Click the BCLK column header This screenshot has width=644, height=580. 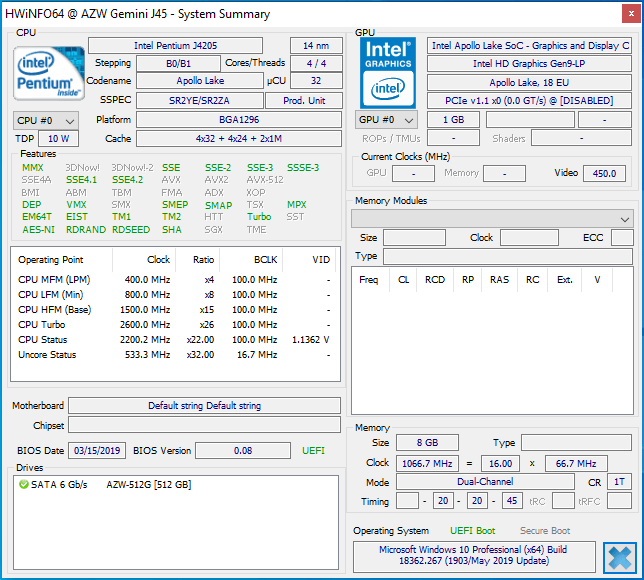click(251, 260)
